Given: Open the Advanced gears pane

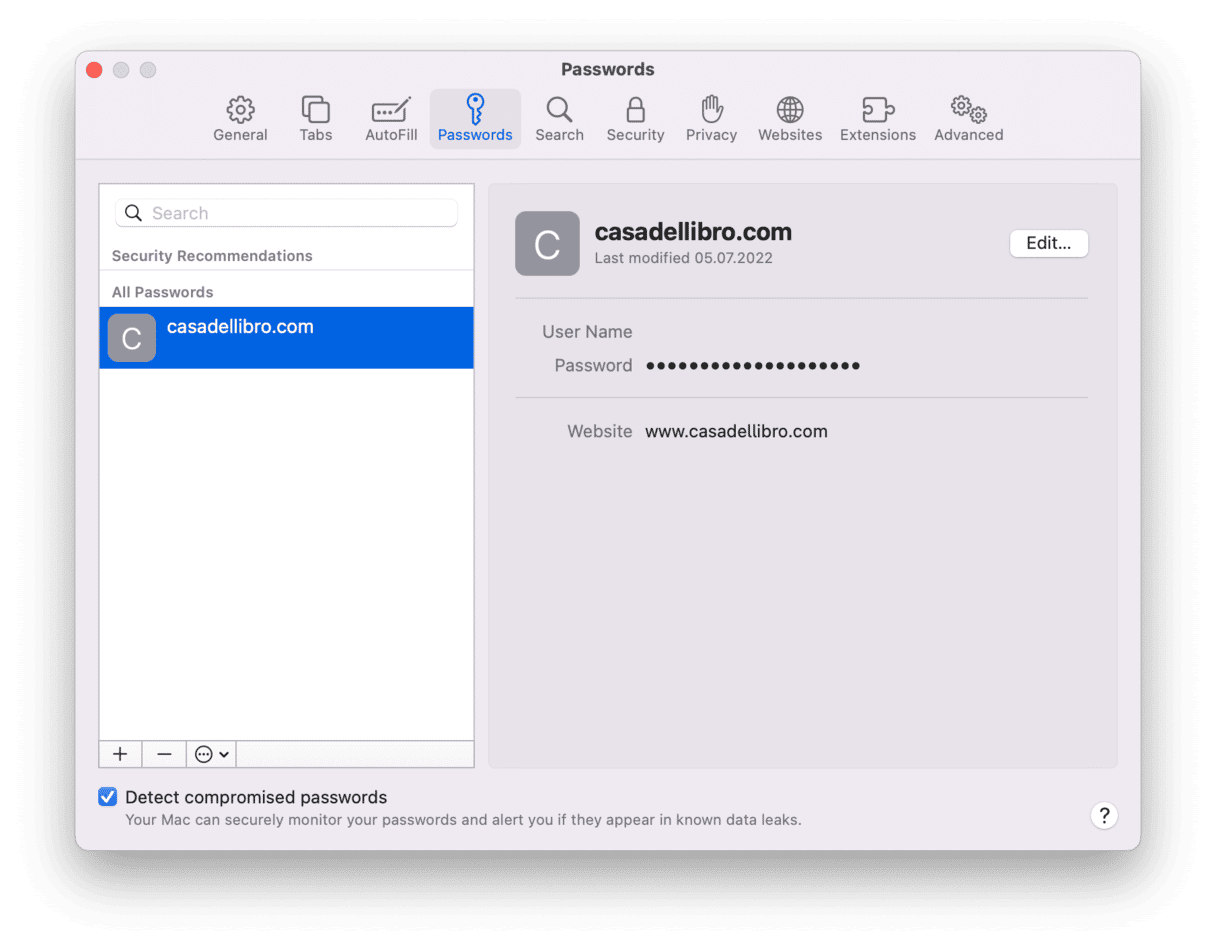Looking at the screenshot, I should click(968, 119).
